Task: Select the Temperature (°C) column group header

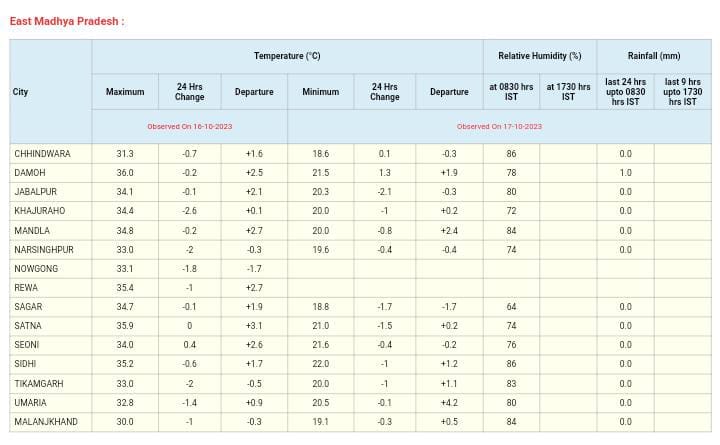Action: (287, 56)
